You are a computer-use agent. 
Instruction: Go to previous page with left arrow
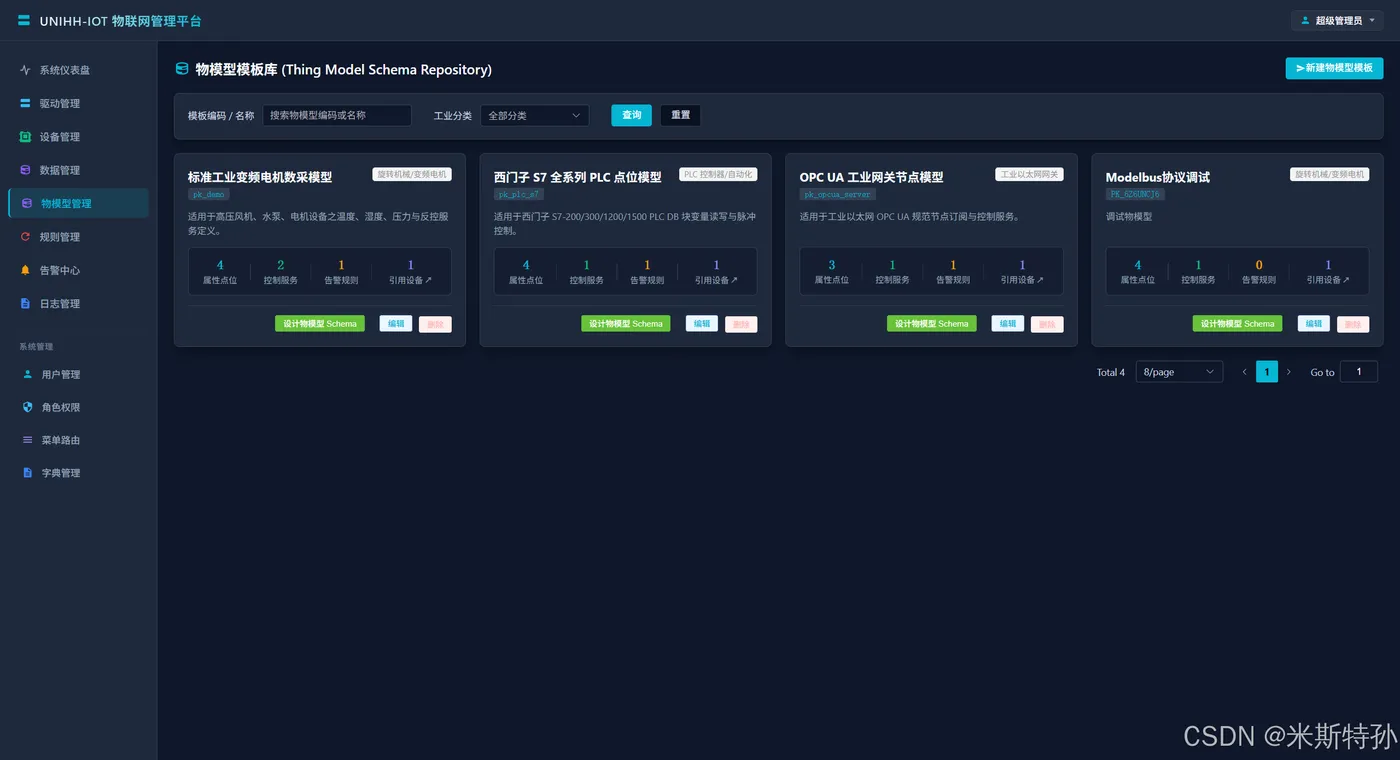tap(1244, 372)
